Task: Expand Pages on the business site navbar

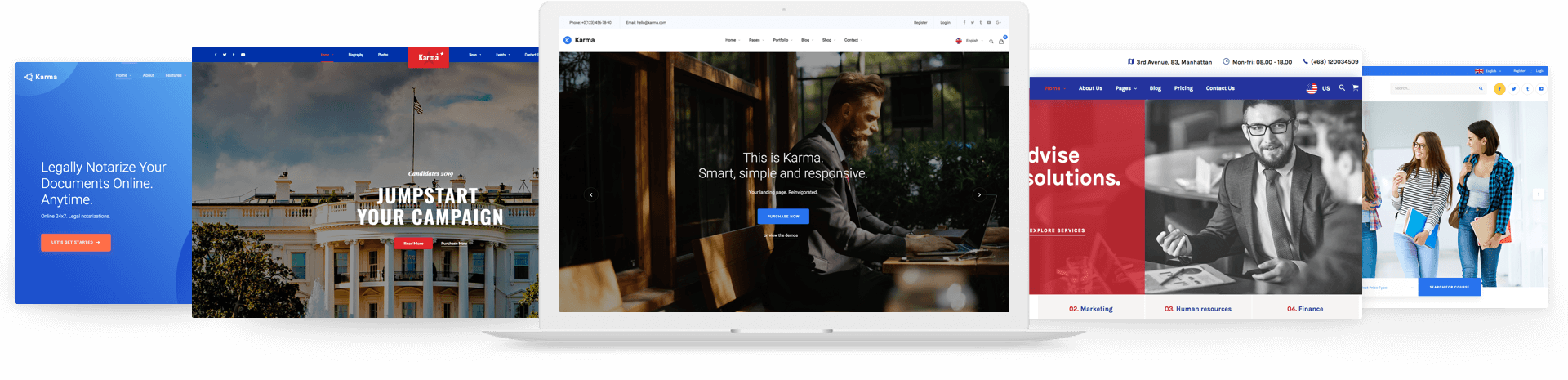Action: pos(1126,88)
